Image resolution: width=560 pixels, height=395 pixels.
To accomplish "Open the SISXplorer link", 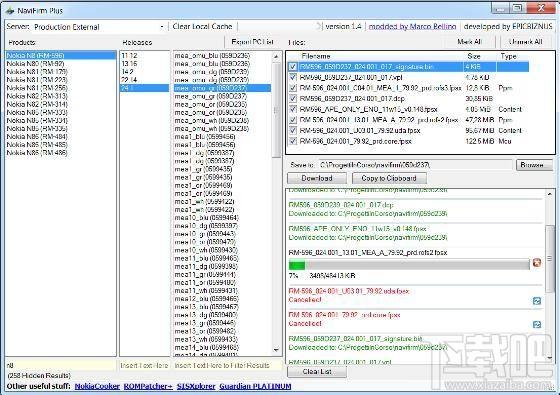I will [196, 386].
